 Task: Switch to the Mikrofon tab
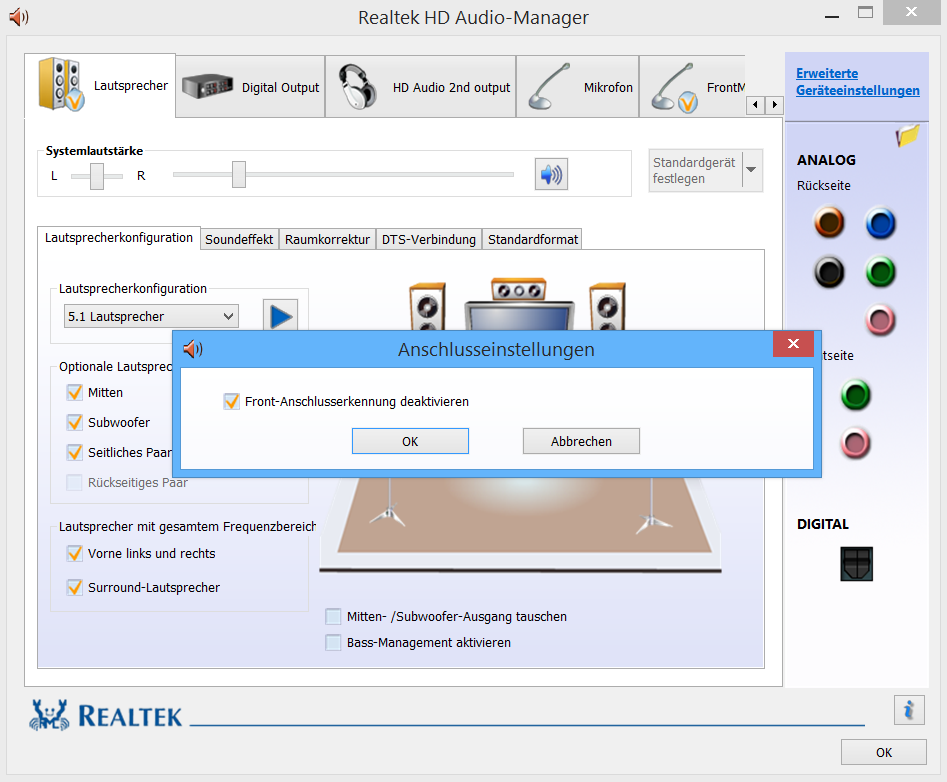tap(578, 87)
